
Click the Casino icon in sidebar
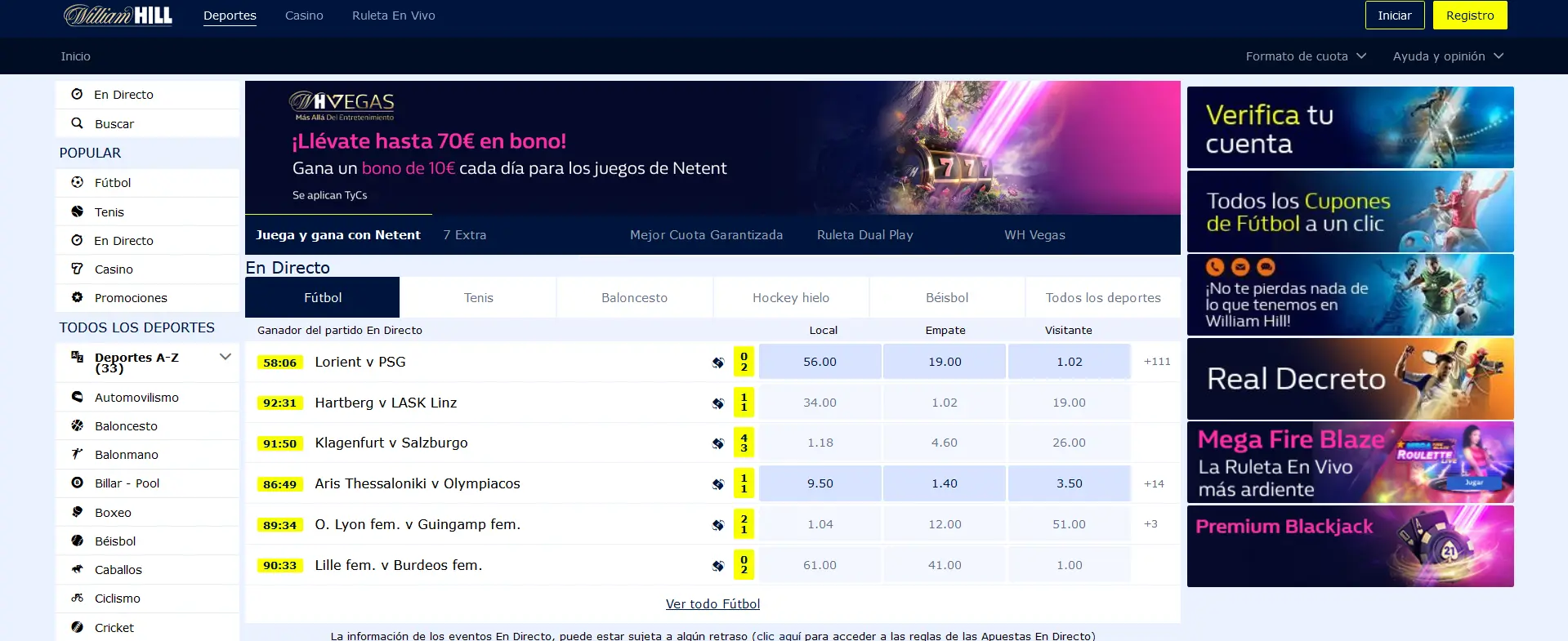click(77, 269)
